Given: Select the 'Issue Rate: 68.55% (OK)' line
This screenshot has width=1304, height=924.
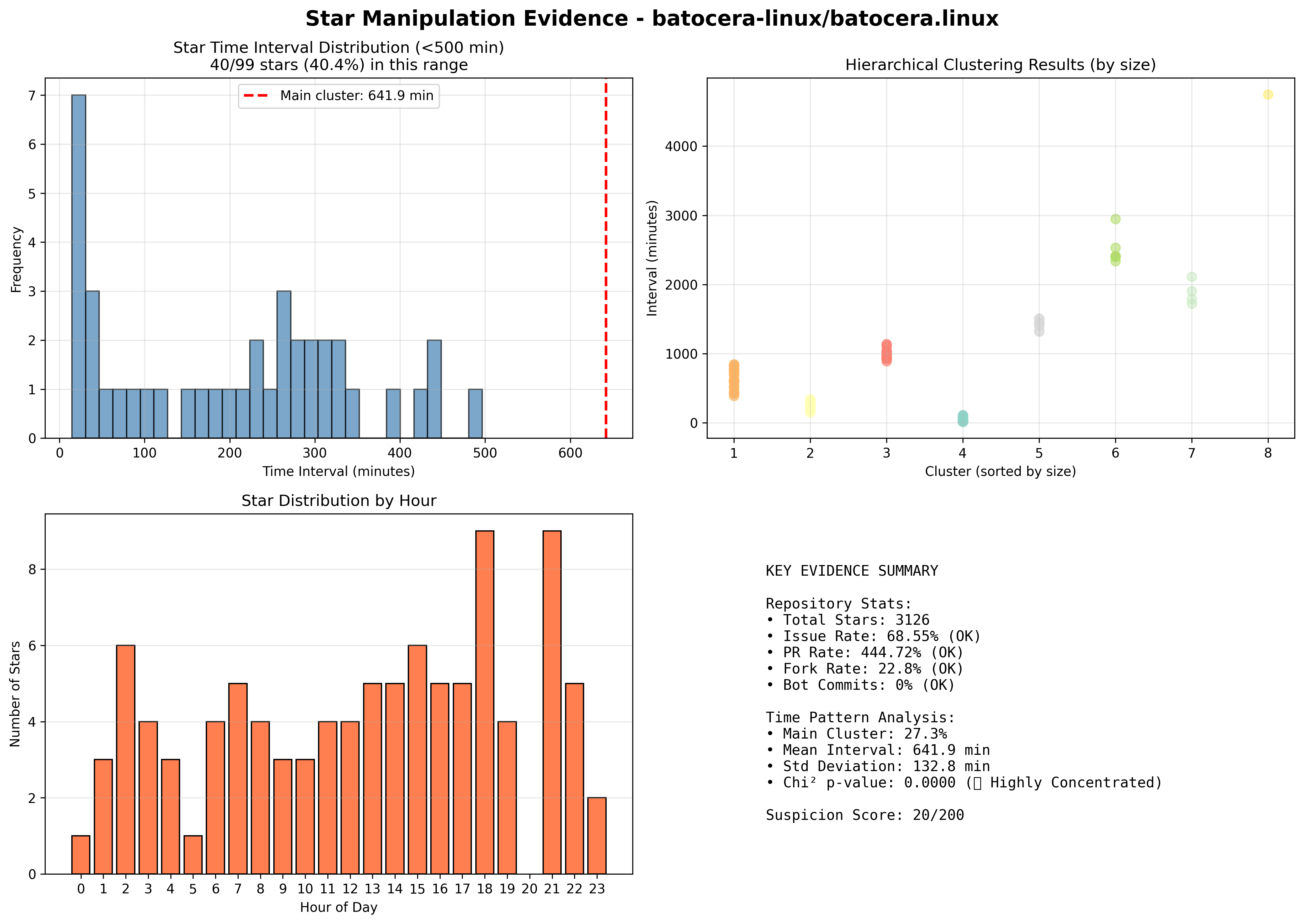Looking at the screenshot, I should click(873, 636).
